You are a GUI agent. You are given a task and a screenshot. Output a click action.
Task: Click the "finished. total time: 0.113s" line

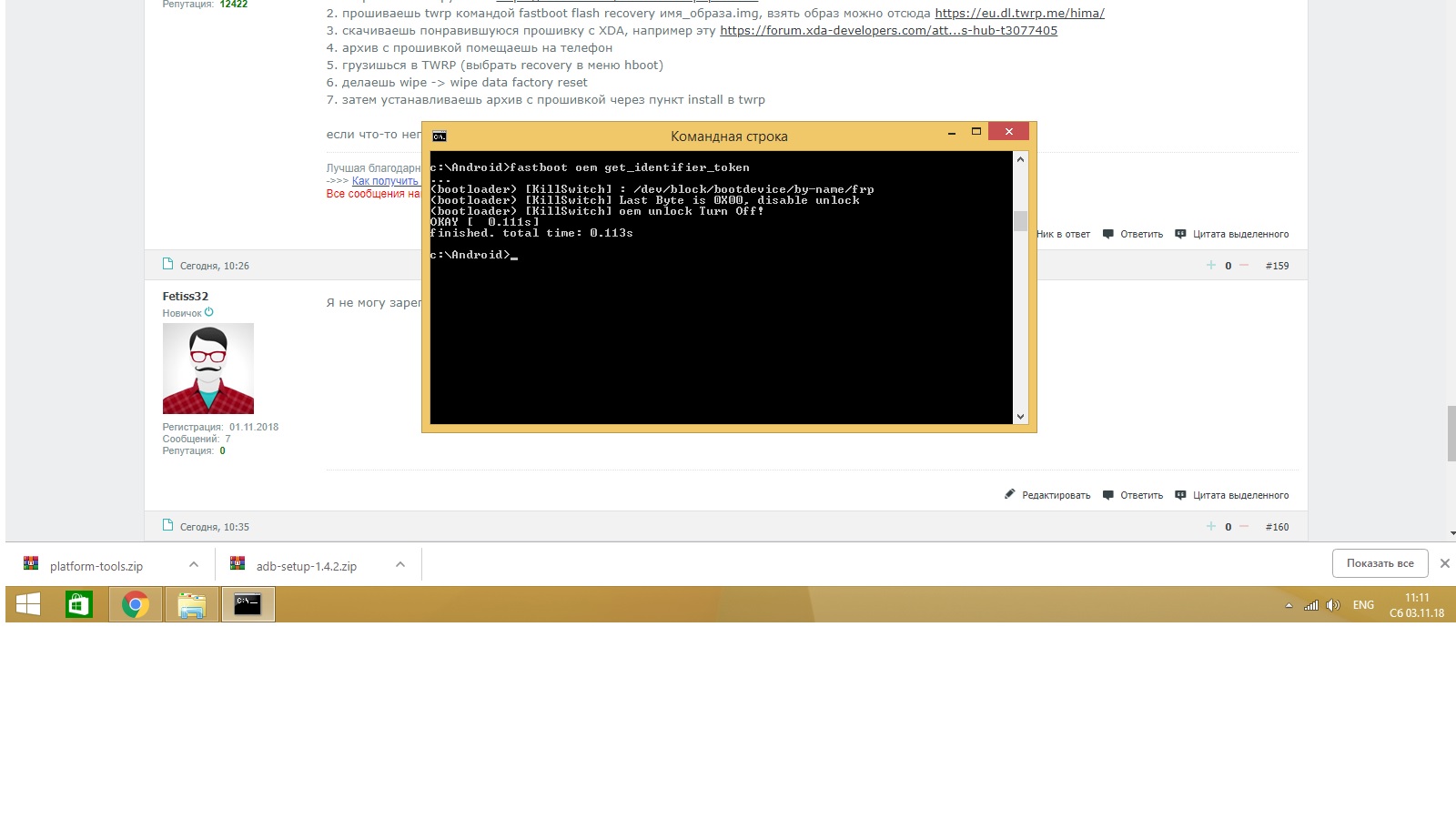click(531, 233)
